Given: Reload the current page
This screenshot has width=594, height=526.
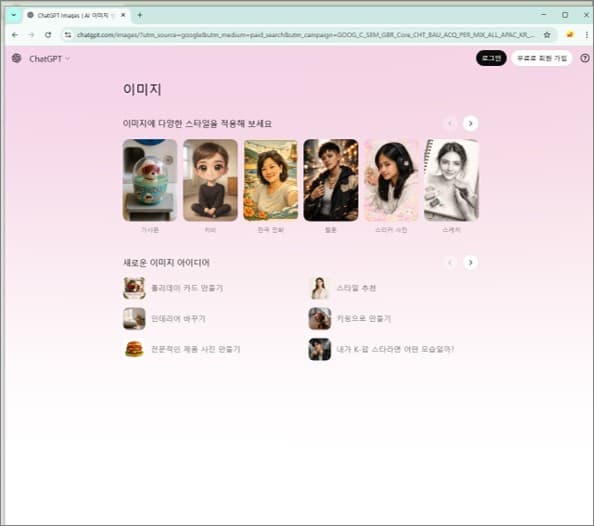Looking at the screenshot, I should click(48, 35).
